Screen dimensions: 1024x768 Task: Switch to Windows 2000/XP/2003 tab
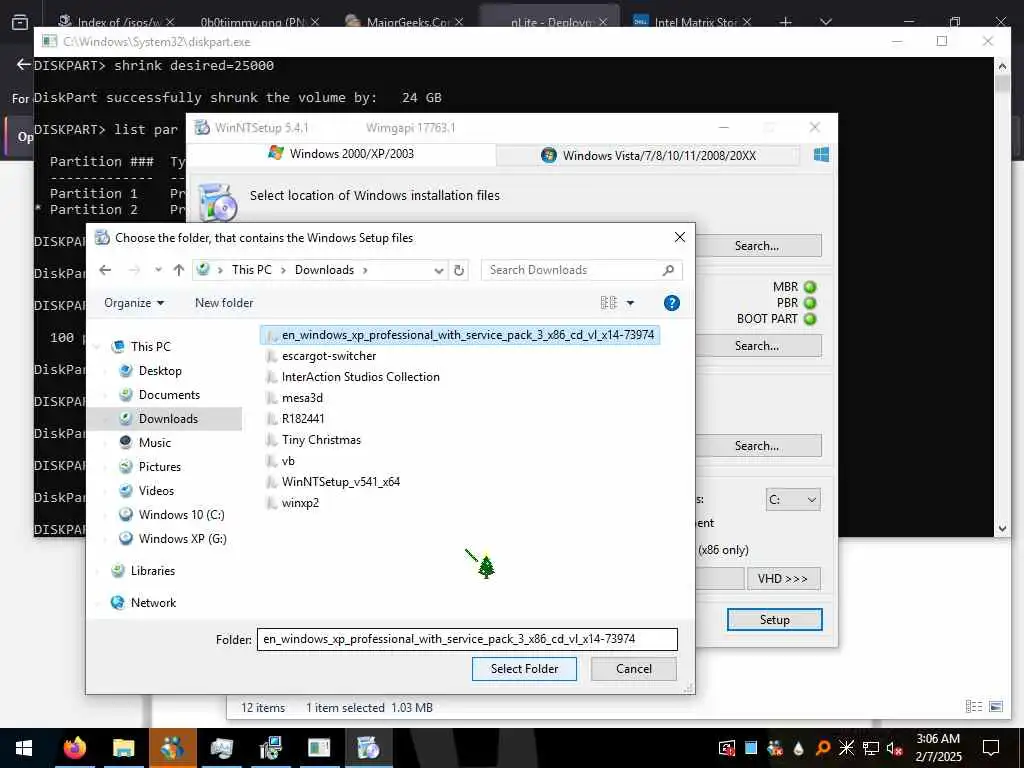(341, 154)
